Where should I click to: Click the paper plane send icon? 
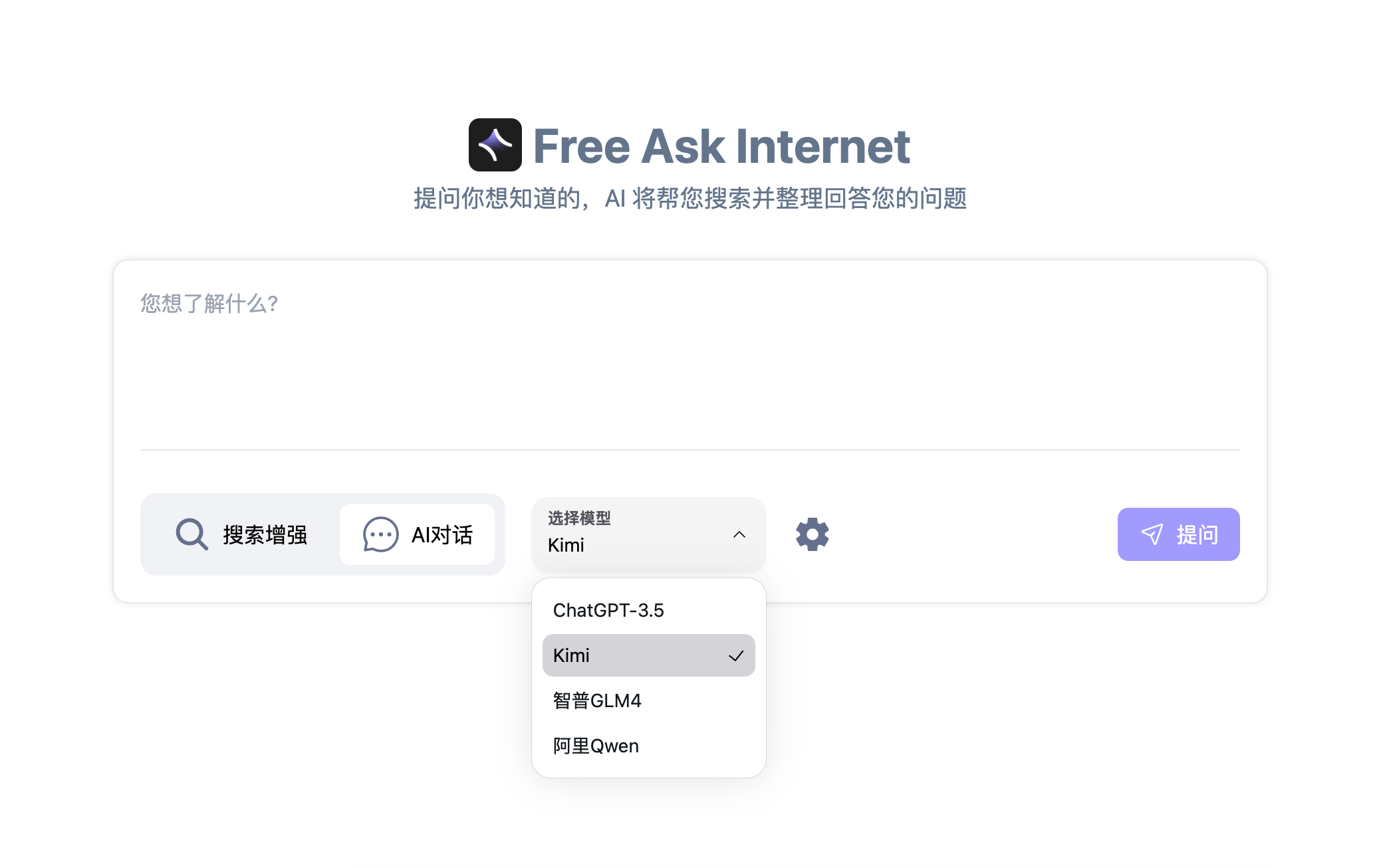(1152, 534)
